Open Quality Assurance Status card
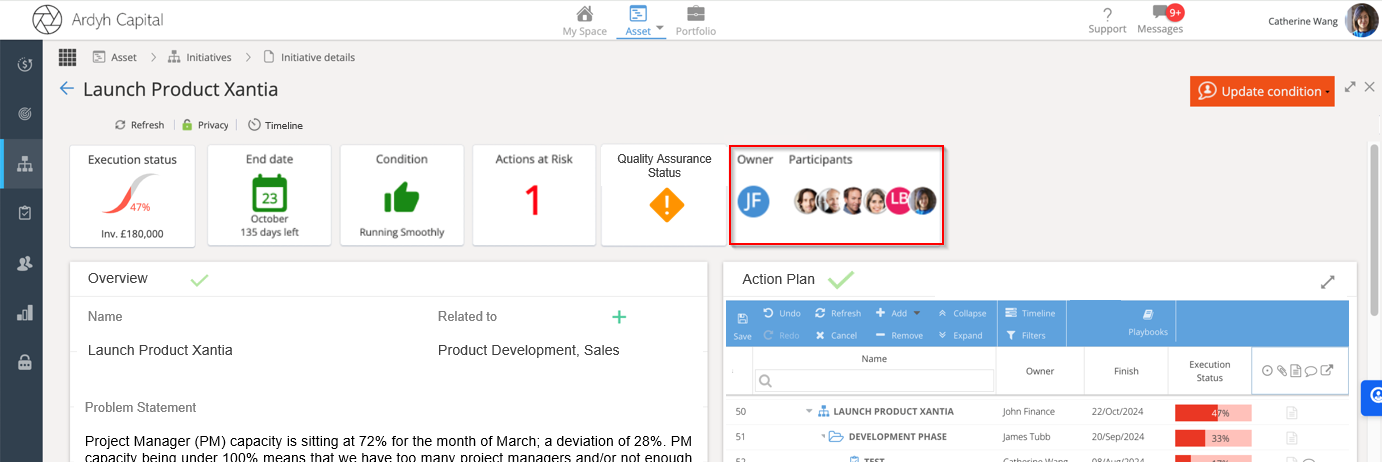This screenshot has height=462, width=1382. [664, 195]
